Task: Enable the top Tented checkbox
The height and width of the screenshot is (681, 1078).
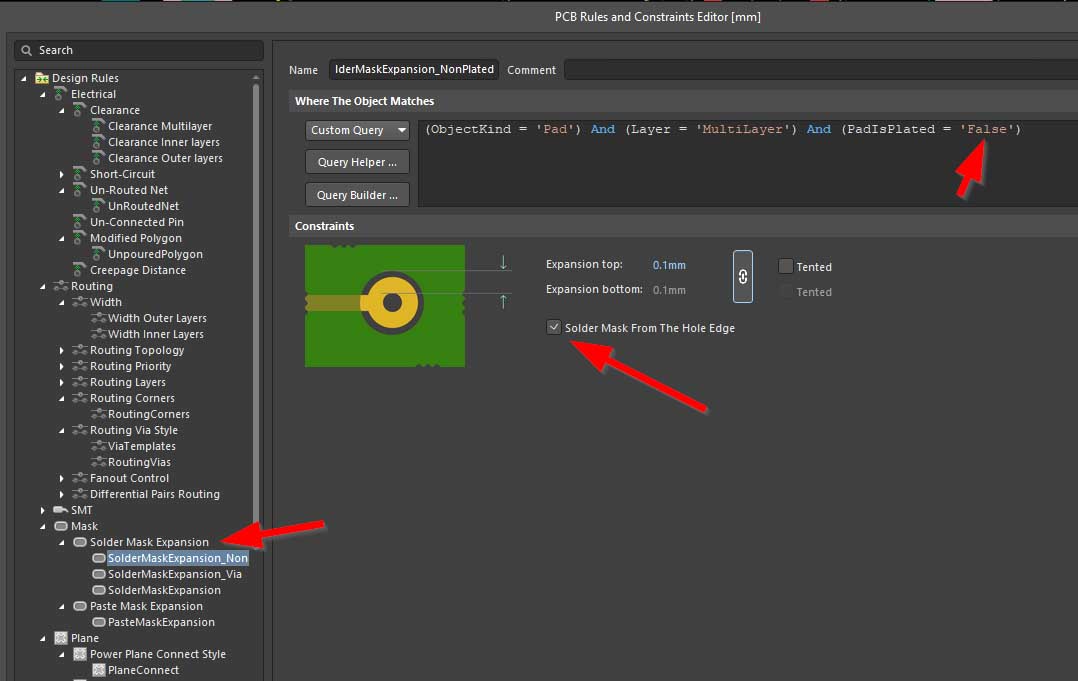Action: [786, 267]
